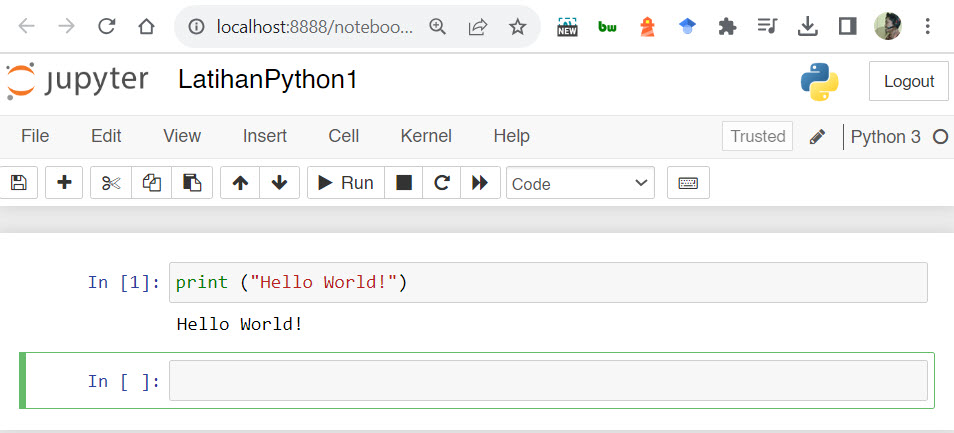Image resolution: width=954 pixels, height=433 pixels.
Task: Click the Trusted notebook indicator
Action: pyautogui.click(x=757, y=136)
